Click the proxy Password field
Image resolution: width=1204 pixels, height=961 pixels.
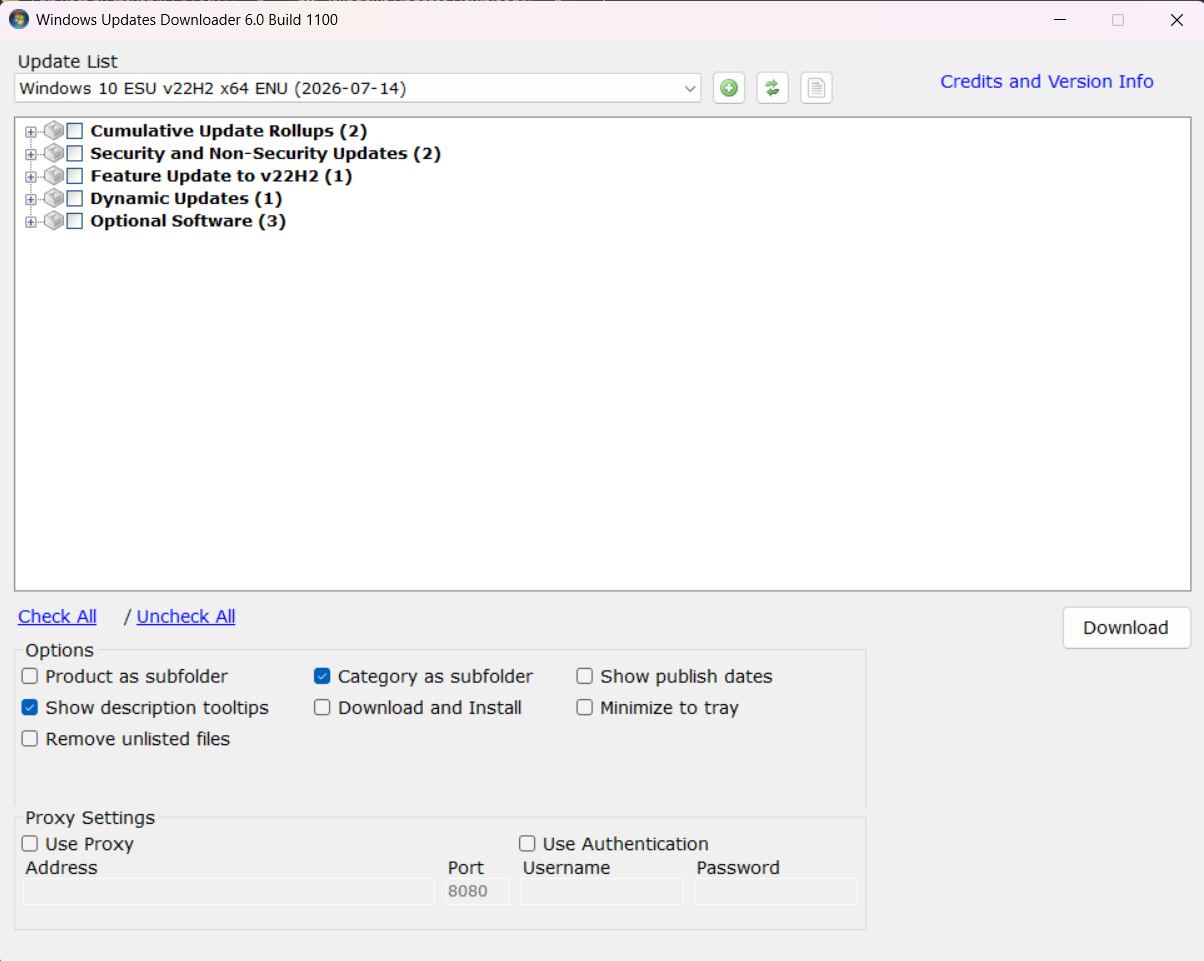776,891
